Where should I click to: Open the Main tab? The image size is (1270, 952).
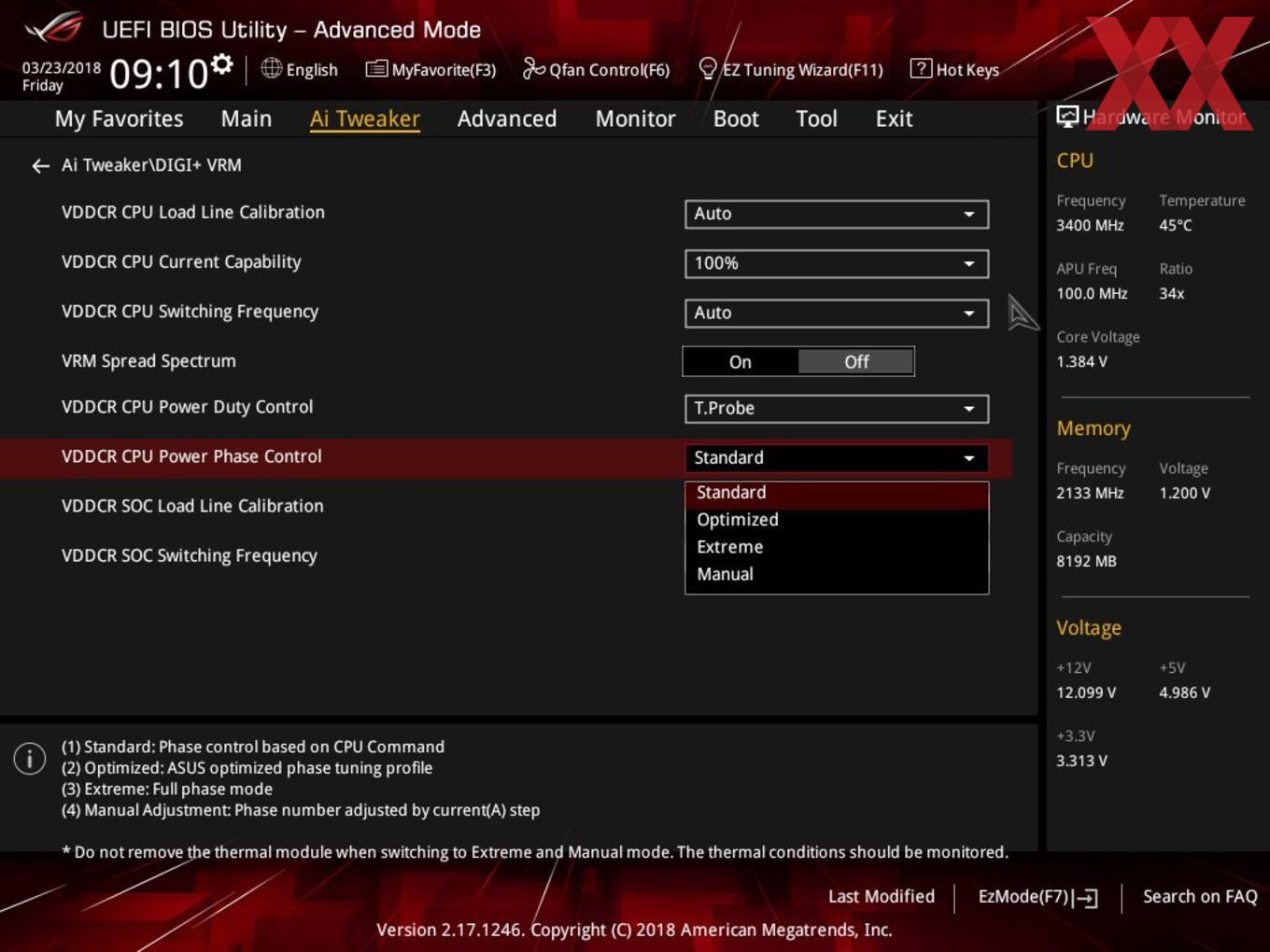[x=246, y=119]
